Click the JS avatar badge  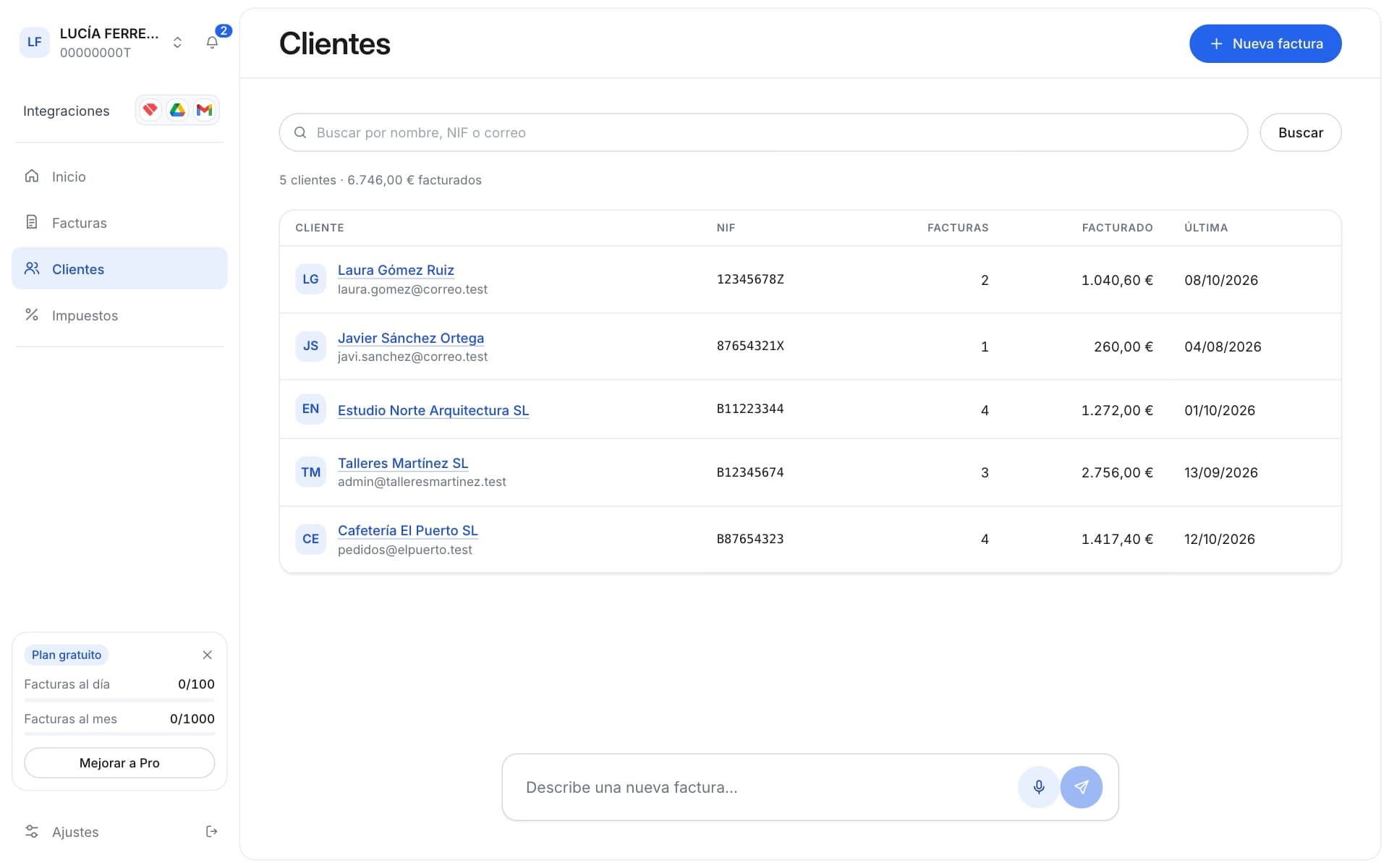[310, 346]
